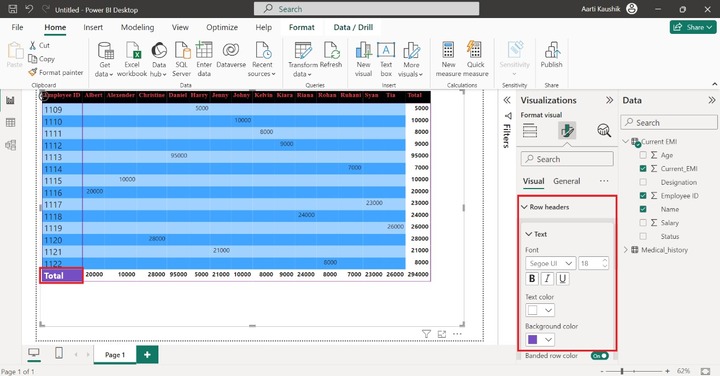Insert a New visual

[x=363, y=59]
